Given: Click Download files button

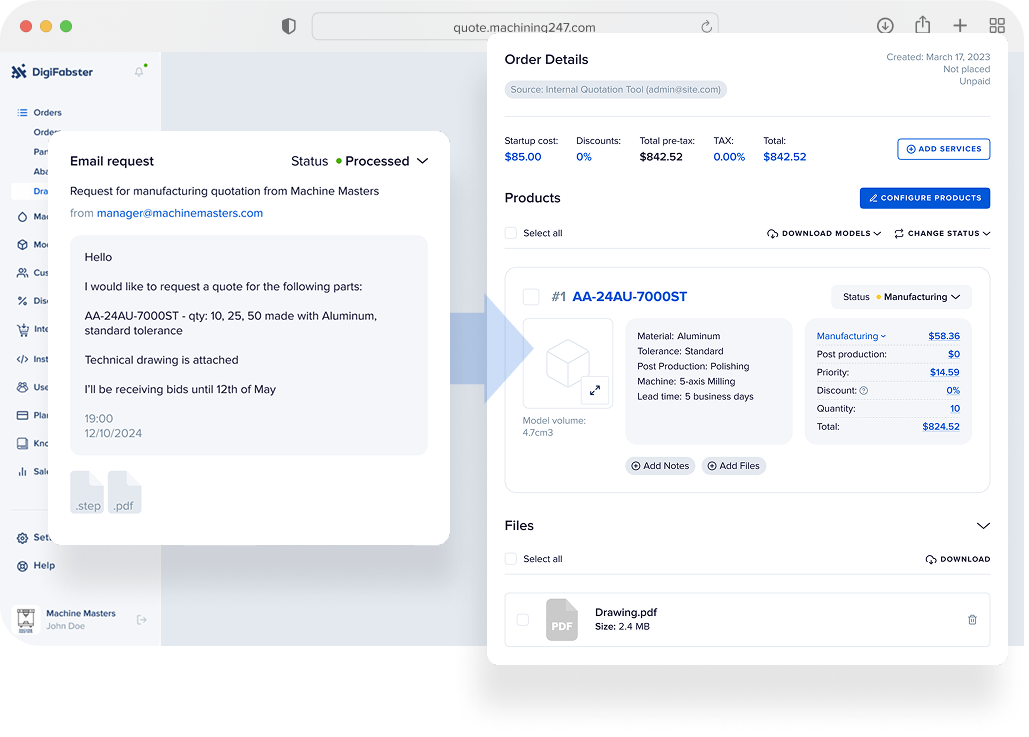Looking at the screenshot, I should (x=957, y=559).
